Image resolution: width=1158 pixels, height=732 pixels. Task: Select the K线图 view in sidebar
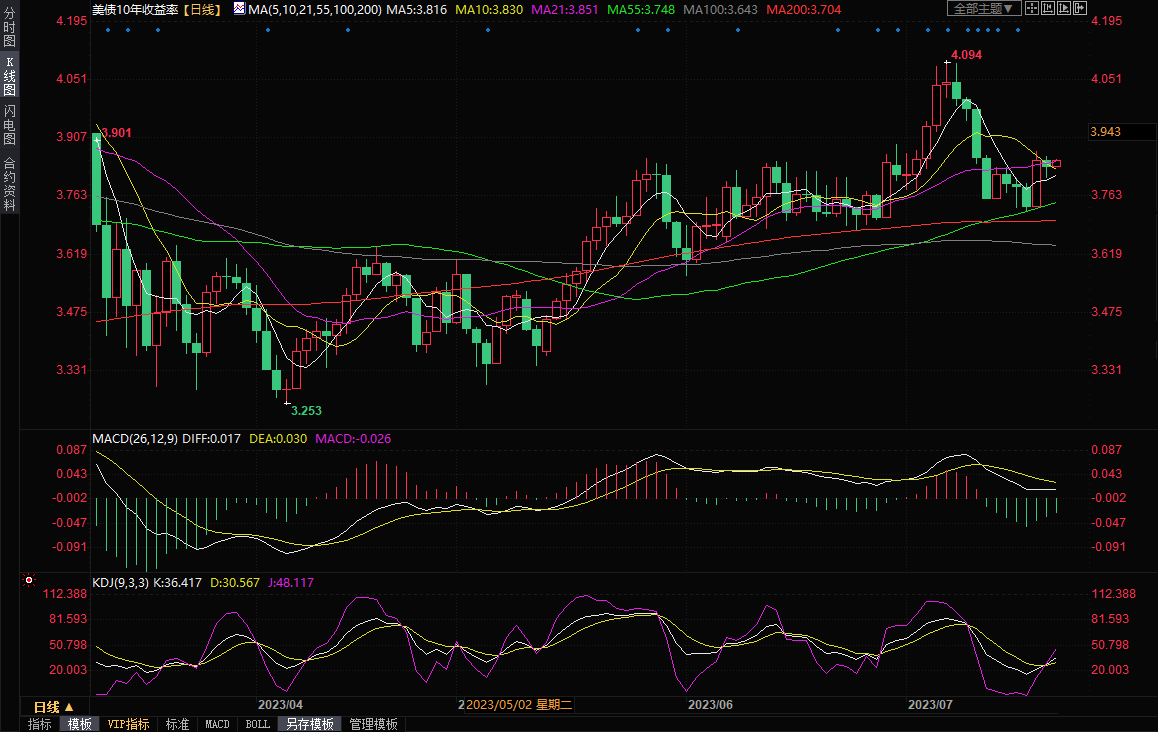pyautogui.click(x=9, y=77)
